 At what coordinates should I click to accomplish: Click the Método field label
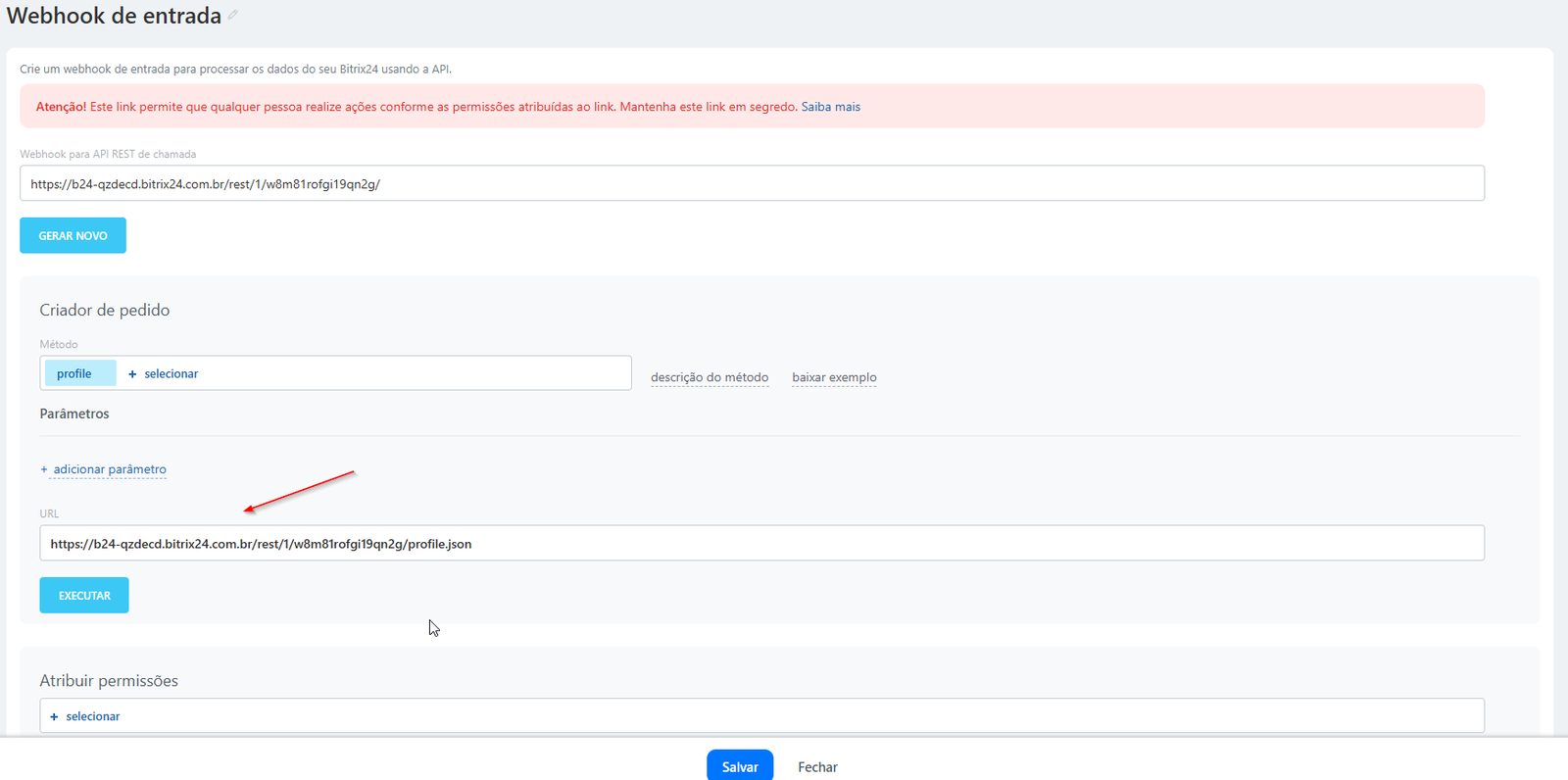(x=59, y=344)
